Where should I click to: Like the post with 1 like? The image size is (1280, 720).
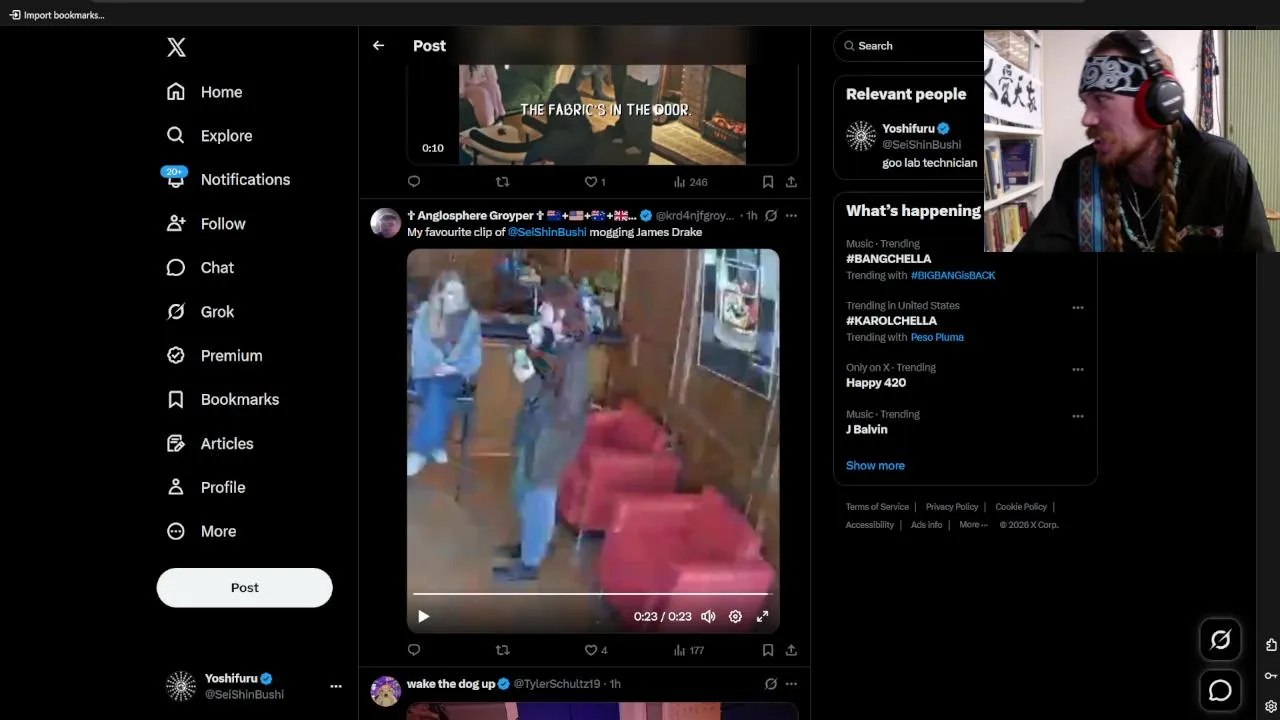[595, 182]
